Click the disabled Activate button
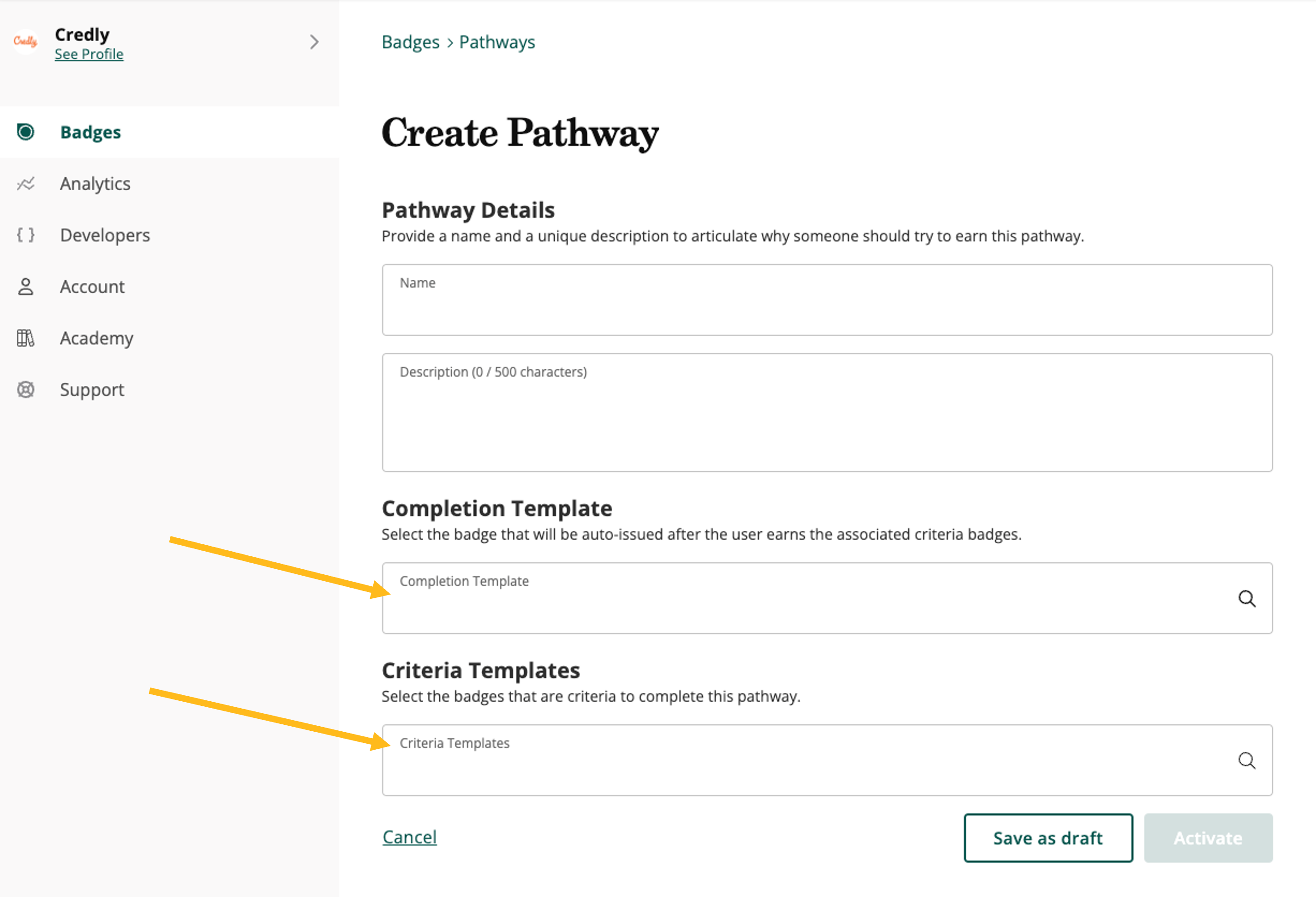Image resolution: width=1316 pixels, height=897 pixels. coord(1208,838)
